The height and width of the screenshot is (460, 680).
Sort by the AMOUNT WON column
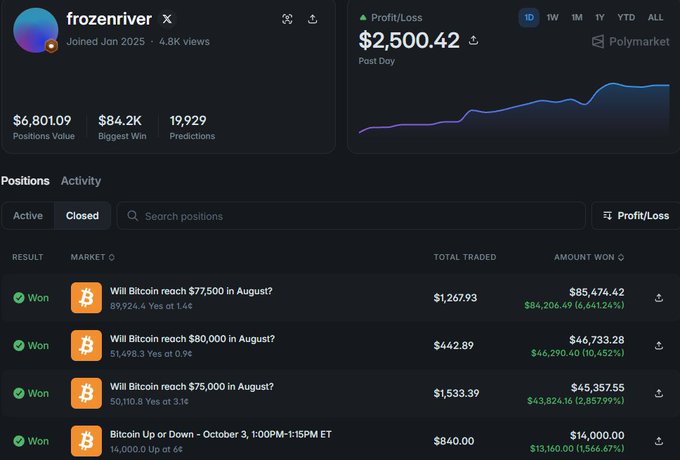point(589,257)
